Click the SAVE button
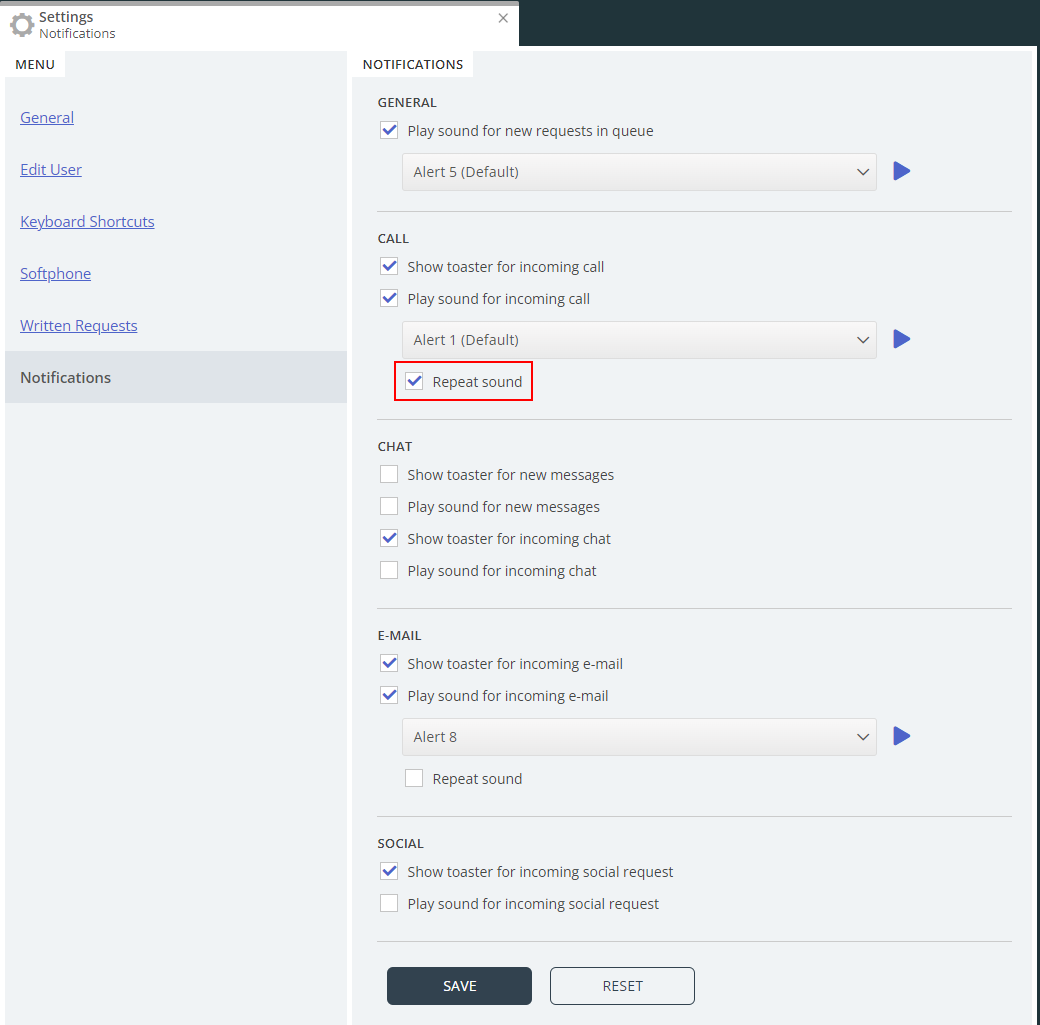Image resolution: width=1040 pixels, height=1025 pixels. coord(459,986)
